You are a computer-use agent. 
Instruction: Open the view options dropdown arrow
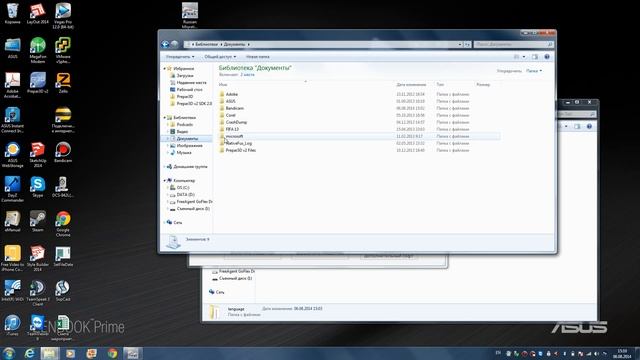pyautogui.click(x=524, y=57)
